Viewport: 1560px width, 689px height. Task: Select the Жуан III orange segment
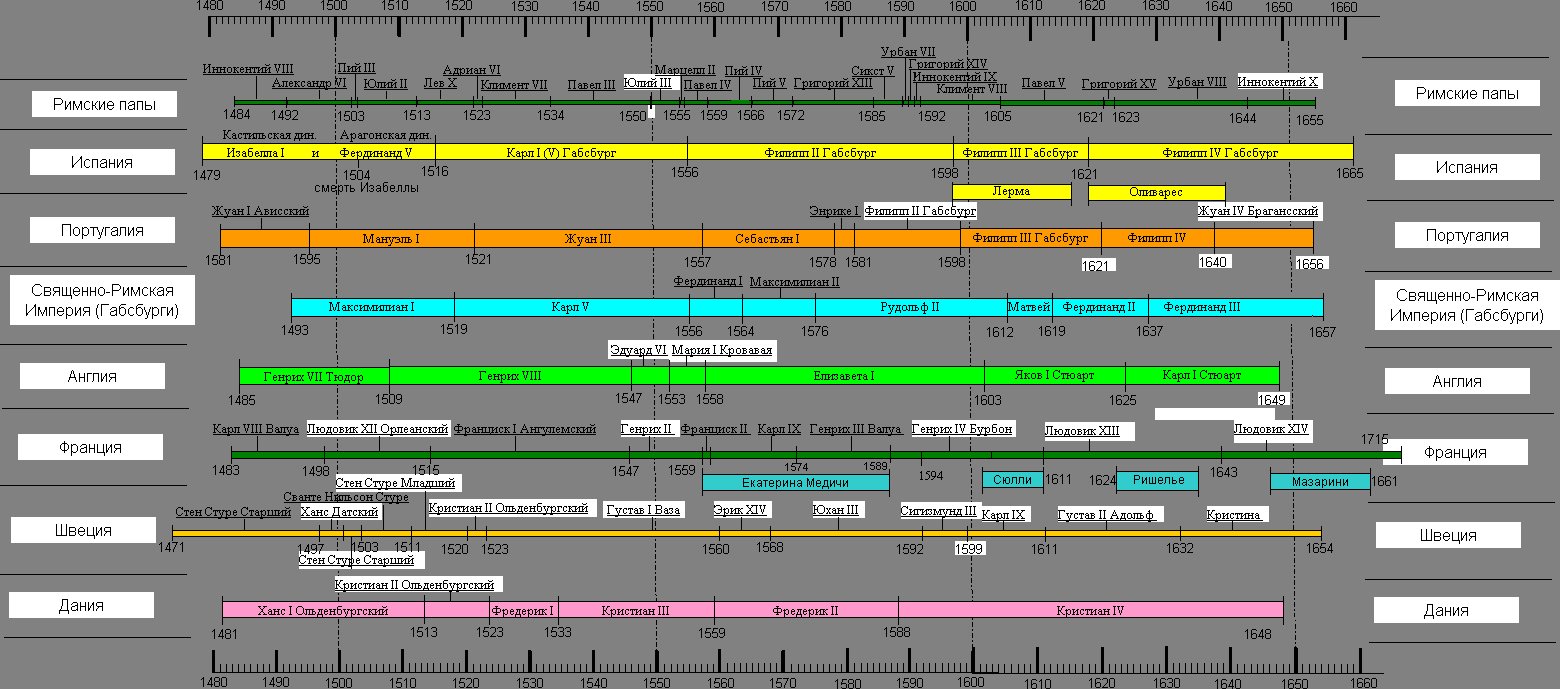[x=588, y=239]
